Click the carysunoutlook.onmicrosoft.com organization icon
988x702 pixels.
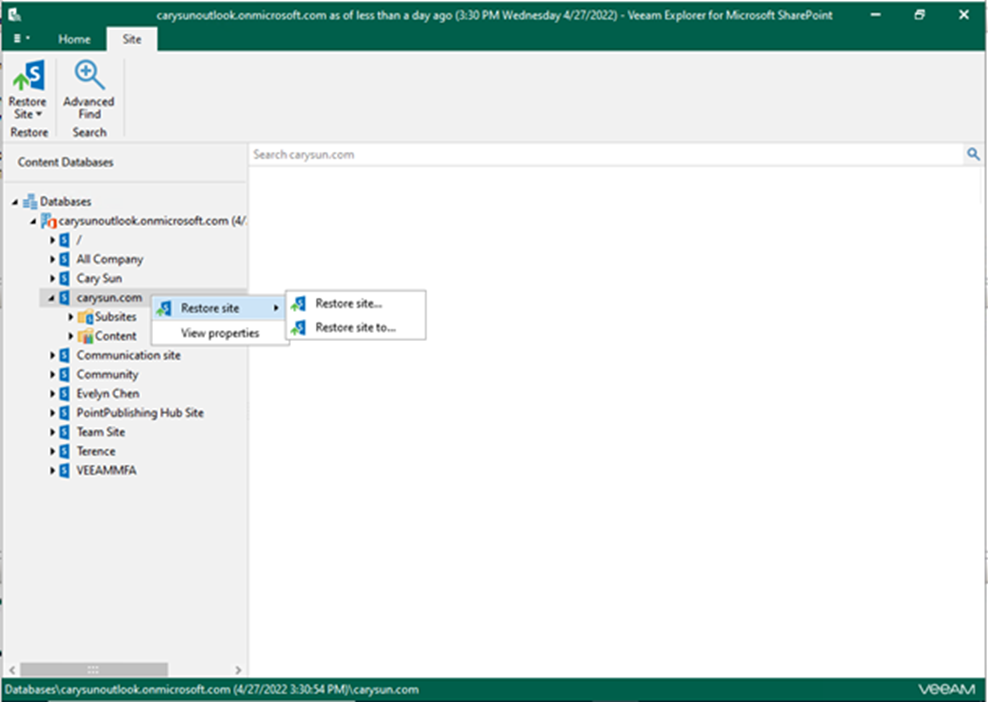[x=49, y=221]
